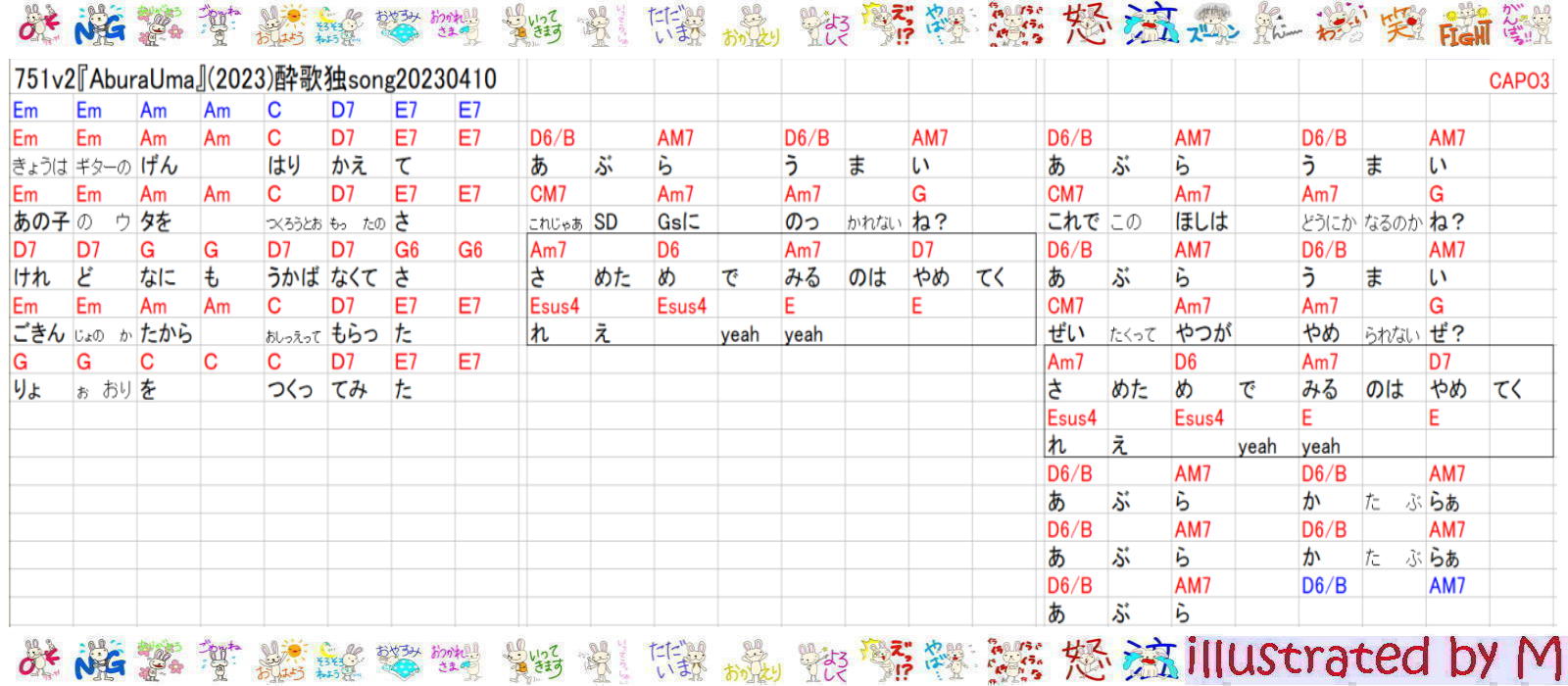This screenshot has width=1568, height=686.
Task: Select the red 怒 sticker in bottom row
Action: (x=1085, y=659)
